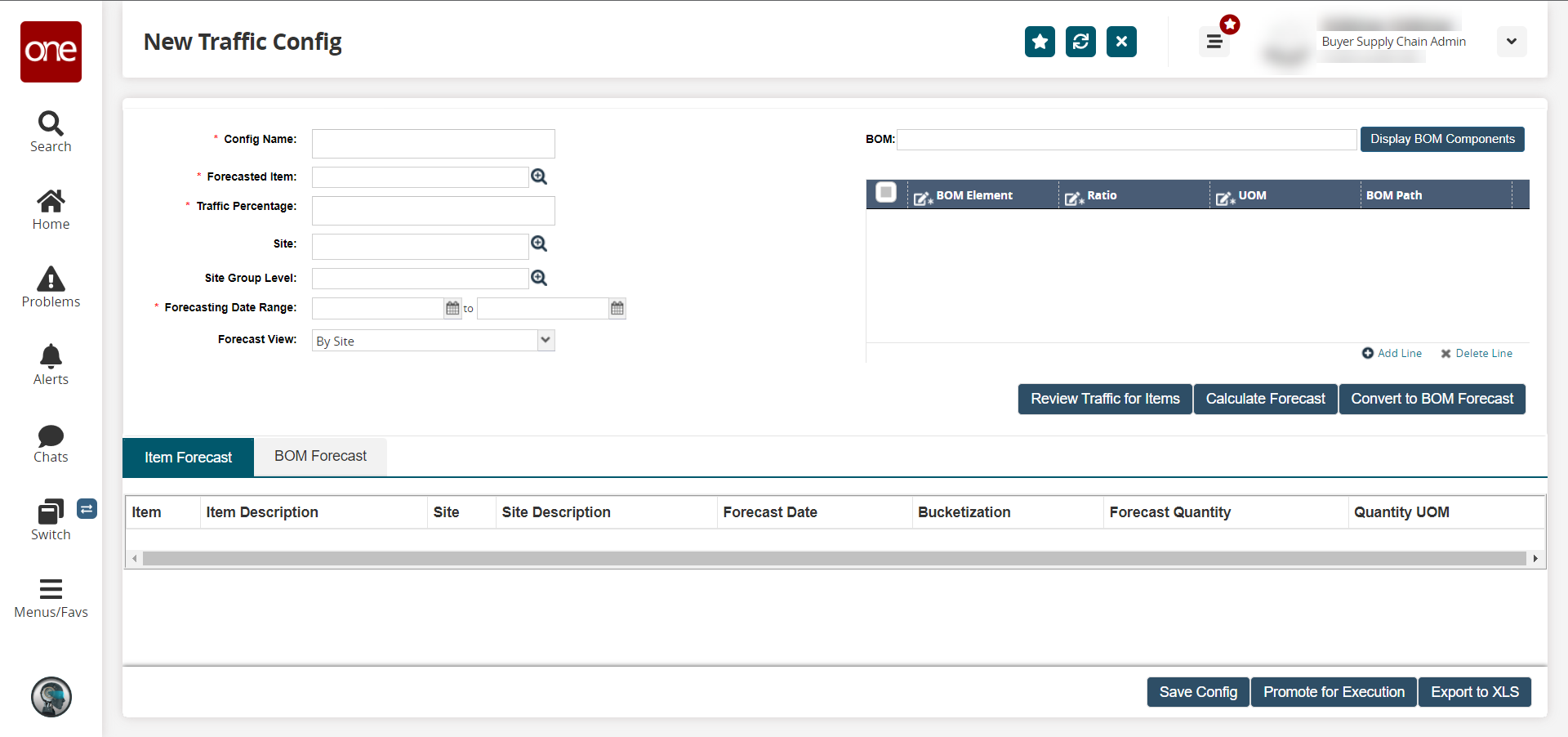Click the Item Description column header

pos(314,512)
